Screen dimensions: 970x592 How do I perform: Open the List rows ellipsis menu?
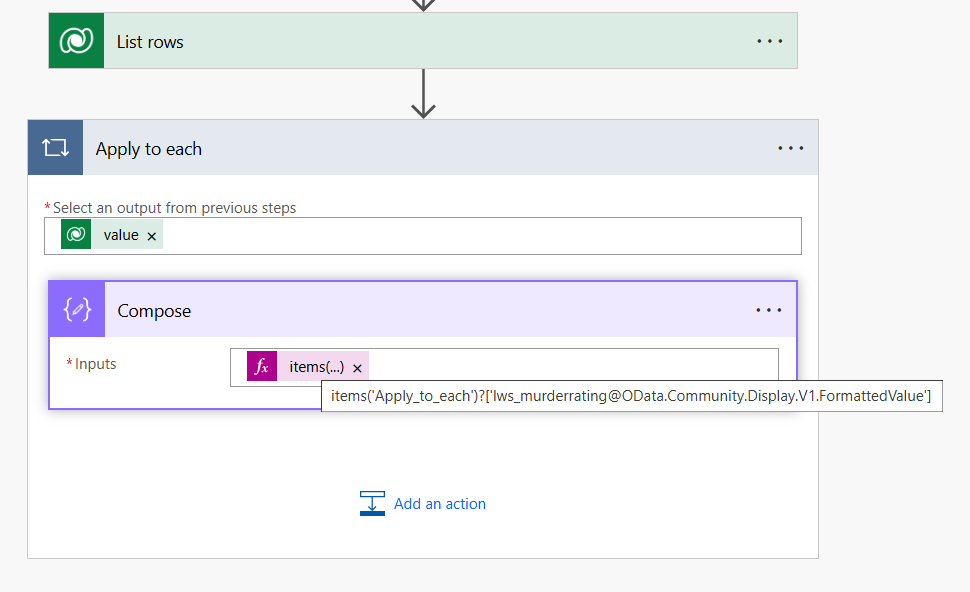(x=770, y=41)
